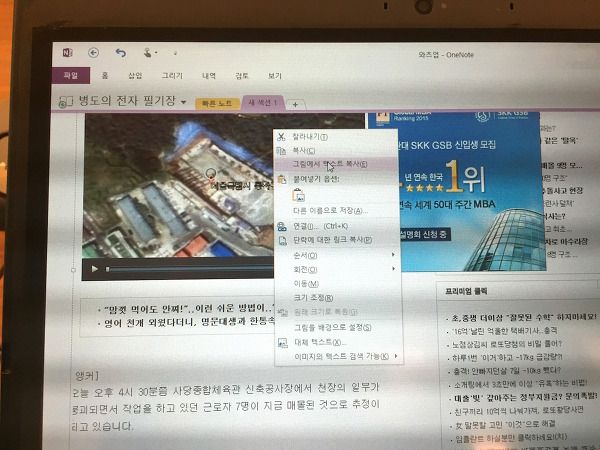Viewport: 600px width, 450px height.
Task: Select the 빠른 노트 section tab
Action: [x=217, y=103]
